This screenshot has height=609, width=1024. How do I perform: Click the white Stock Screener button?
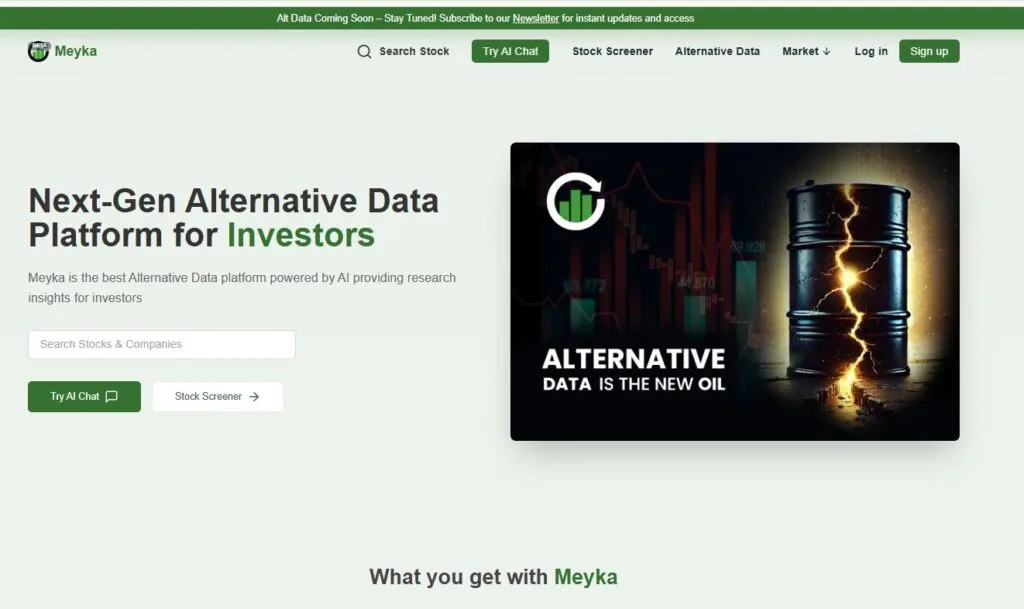click(217, 396)
